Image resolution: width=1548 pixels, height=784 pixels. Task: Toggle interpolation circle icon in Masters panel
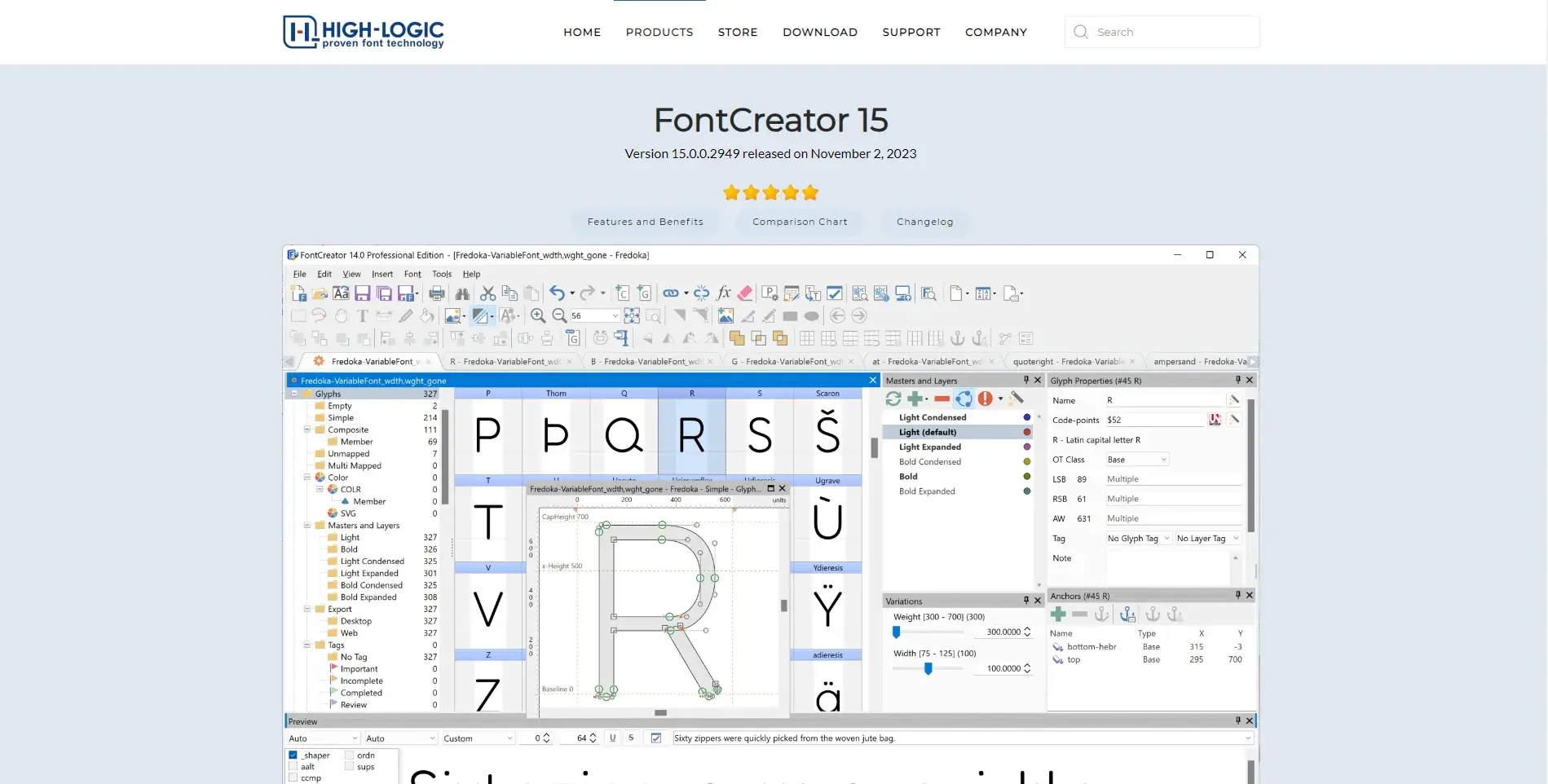(964, 399)
